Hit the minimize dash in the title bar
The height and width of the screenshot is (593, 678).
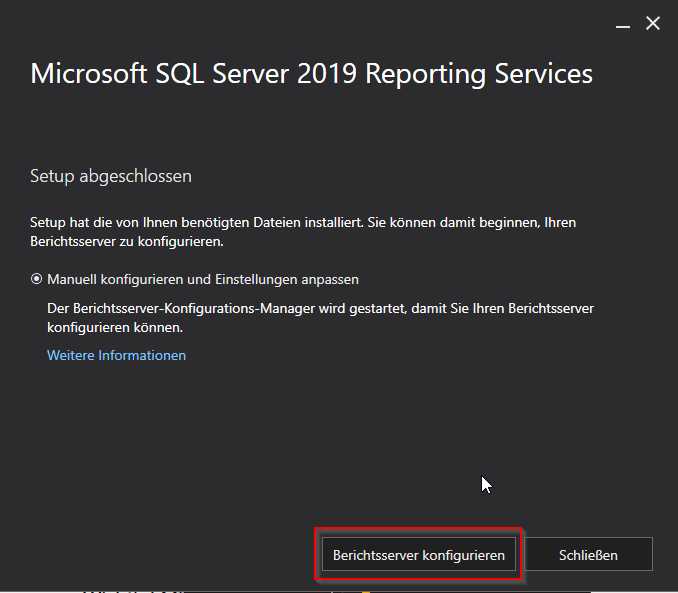coord(623,23)
